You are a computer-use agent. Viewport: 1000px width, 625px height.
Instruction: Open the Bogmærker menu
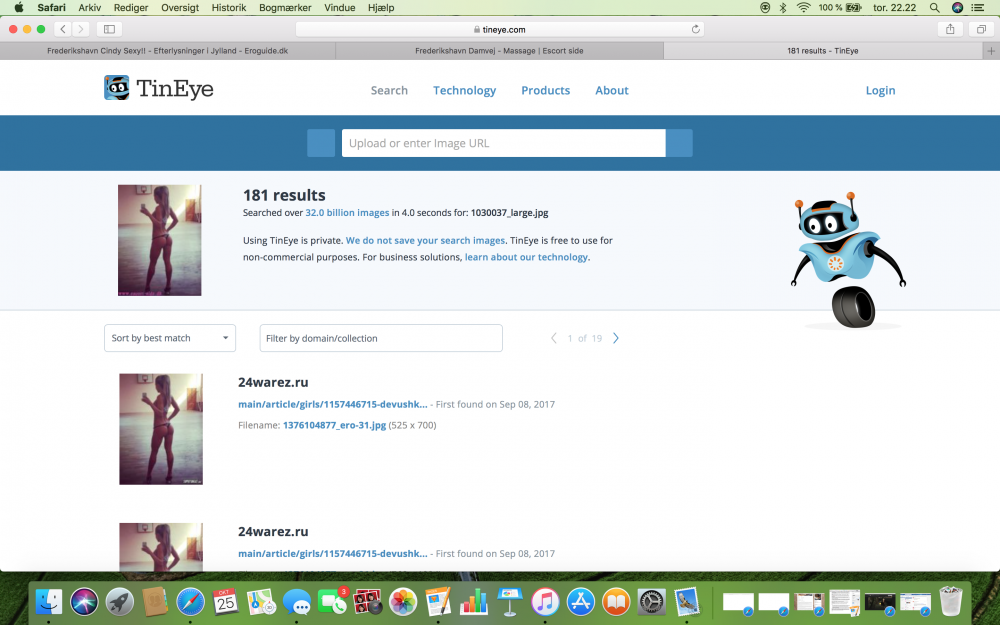click(285, 8)
